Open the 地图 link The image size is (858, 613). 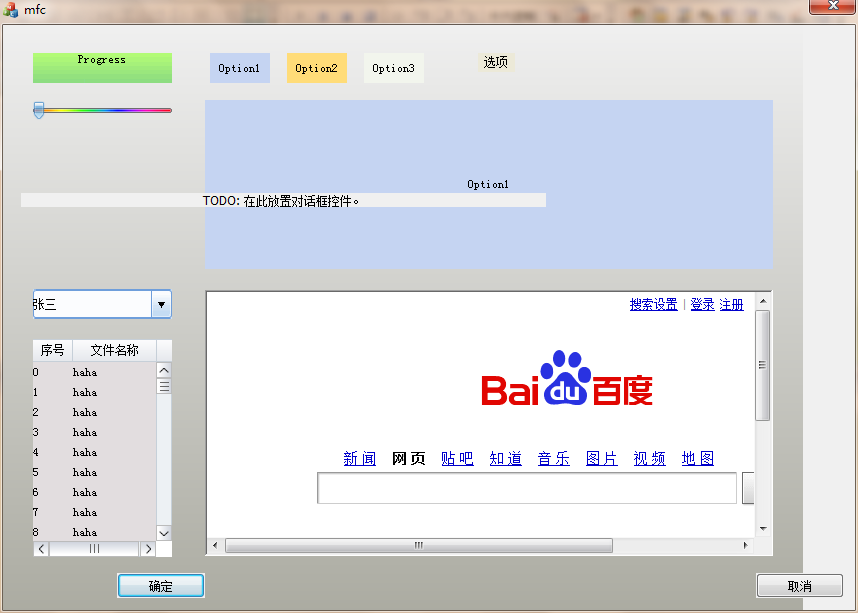(698, 458)
